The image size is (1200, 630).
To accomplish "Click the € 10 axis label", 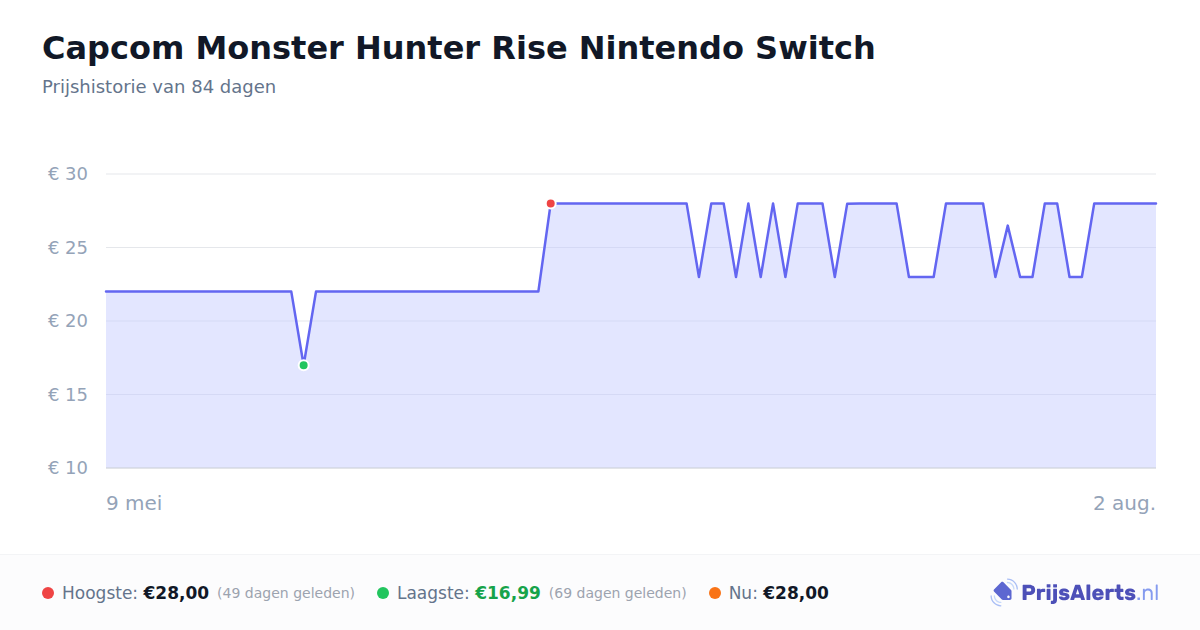I will [x=68, y=468].
